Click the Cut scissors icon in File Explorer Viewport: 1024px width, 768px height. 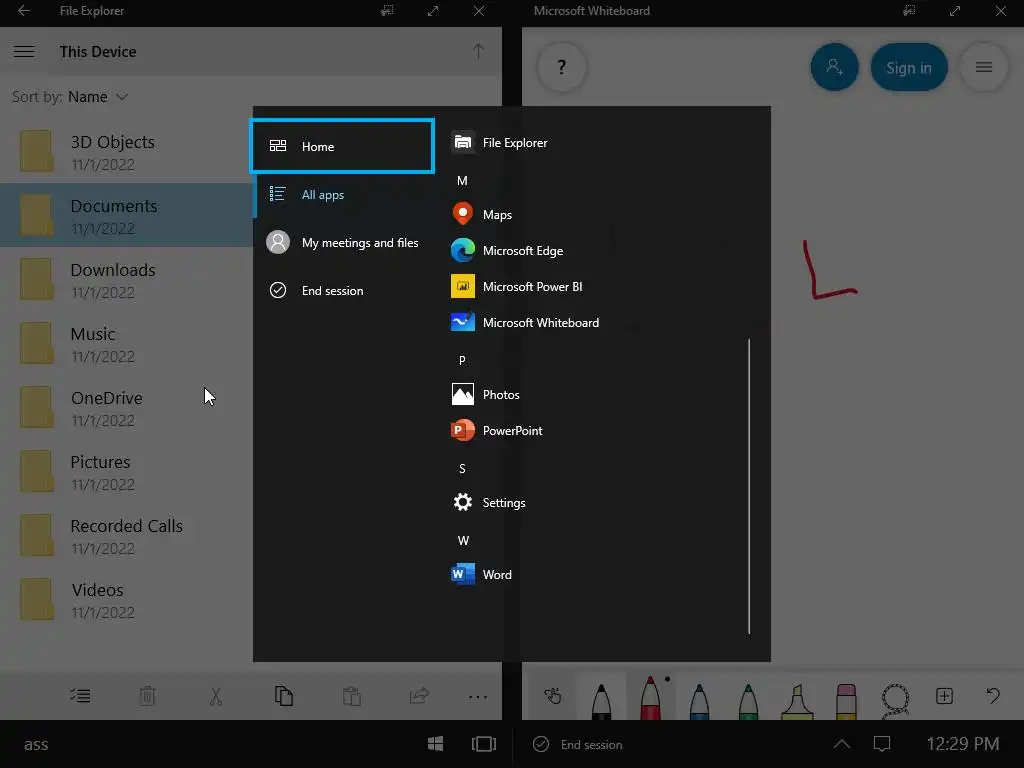tap(216, 696)
